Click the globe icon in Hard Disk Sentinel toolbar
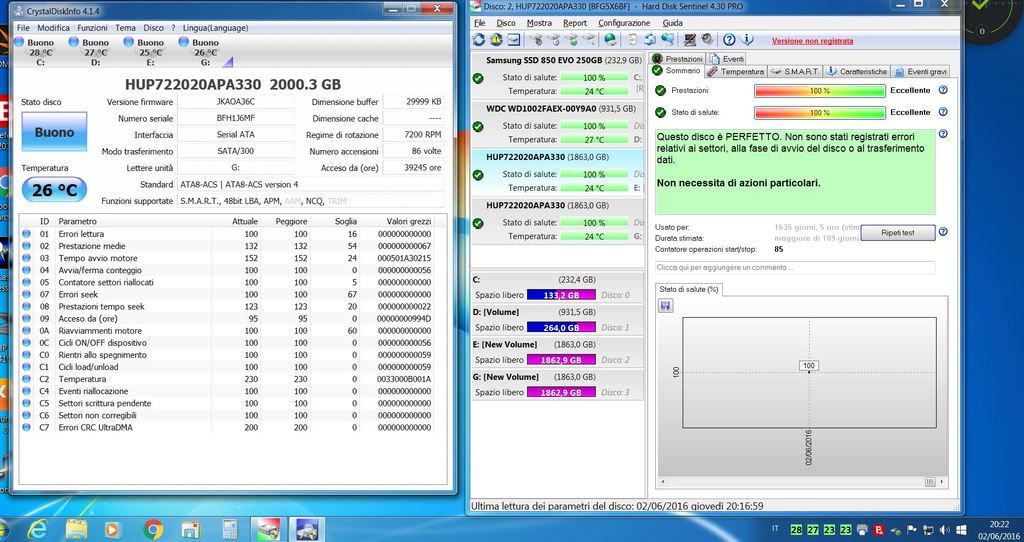Viewport: 1024px width, 542px height. pos(609,40)
